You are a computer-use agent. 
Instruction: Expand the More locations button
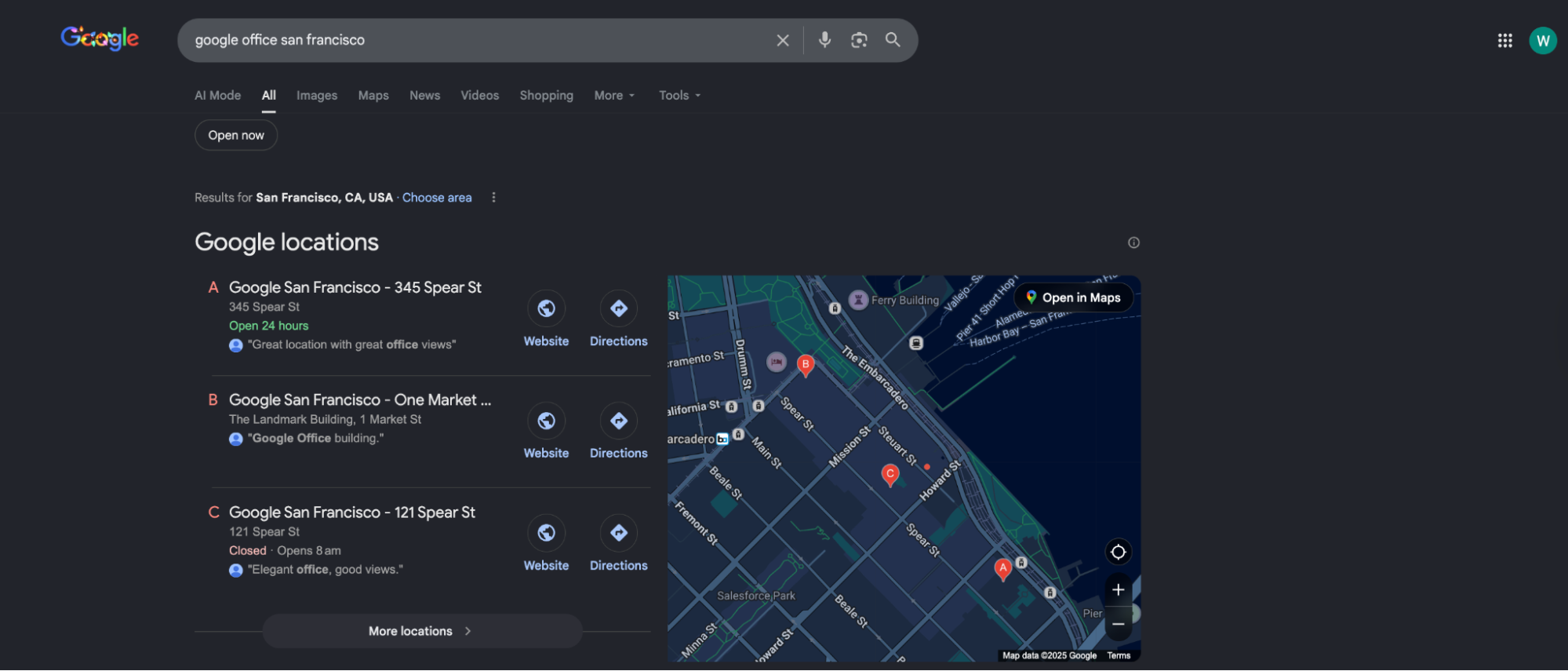[x=422, y=631]
